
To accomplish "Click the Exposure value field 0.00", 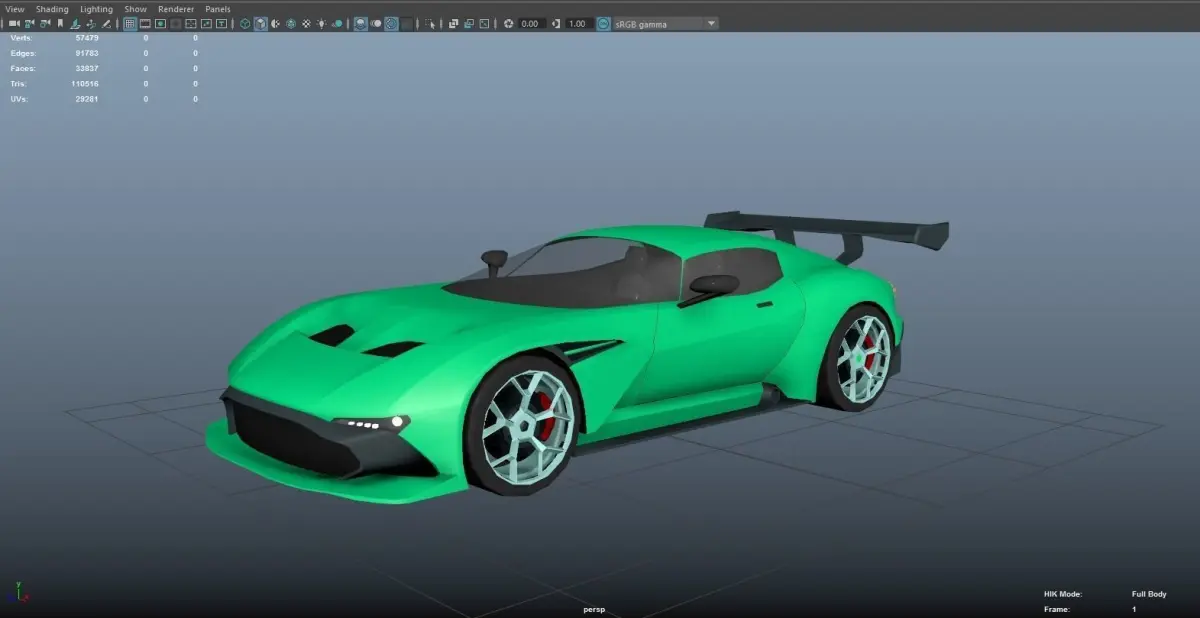I will [x=531, y=23].
